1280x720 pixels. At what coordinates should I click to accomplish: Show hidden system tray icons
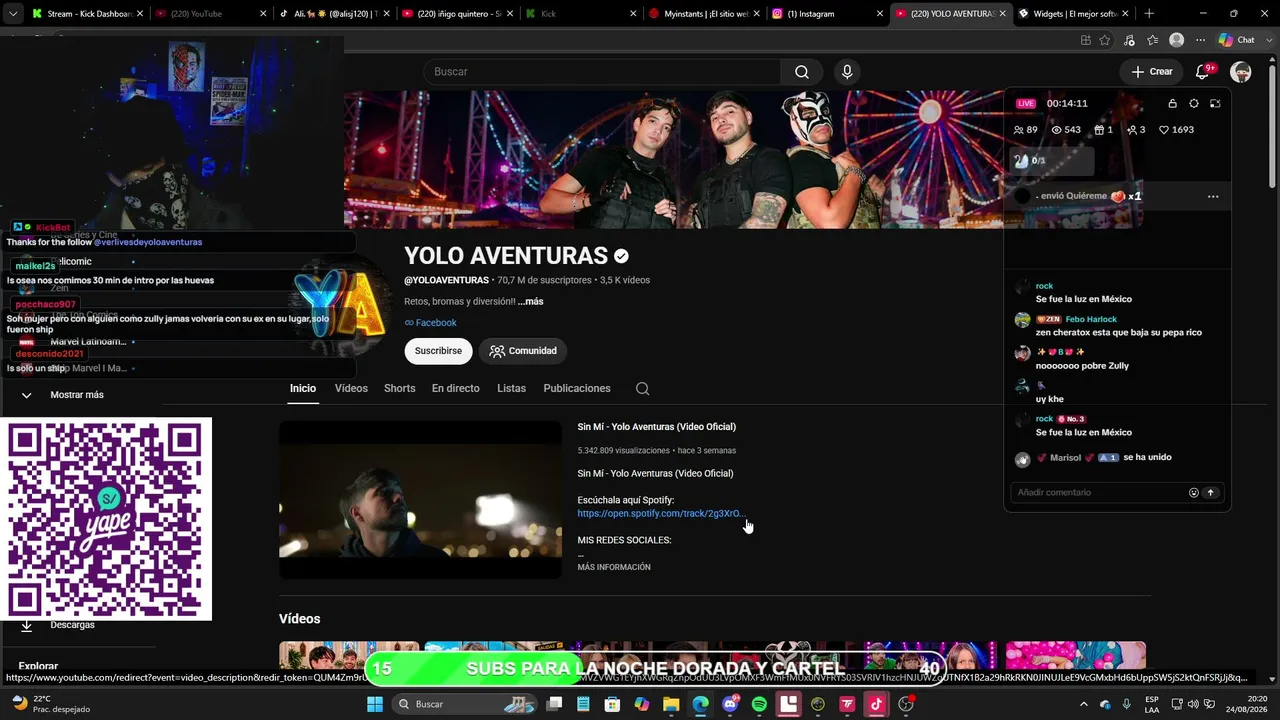pos(1083,704)
